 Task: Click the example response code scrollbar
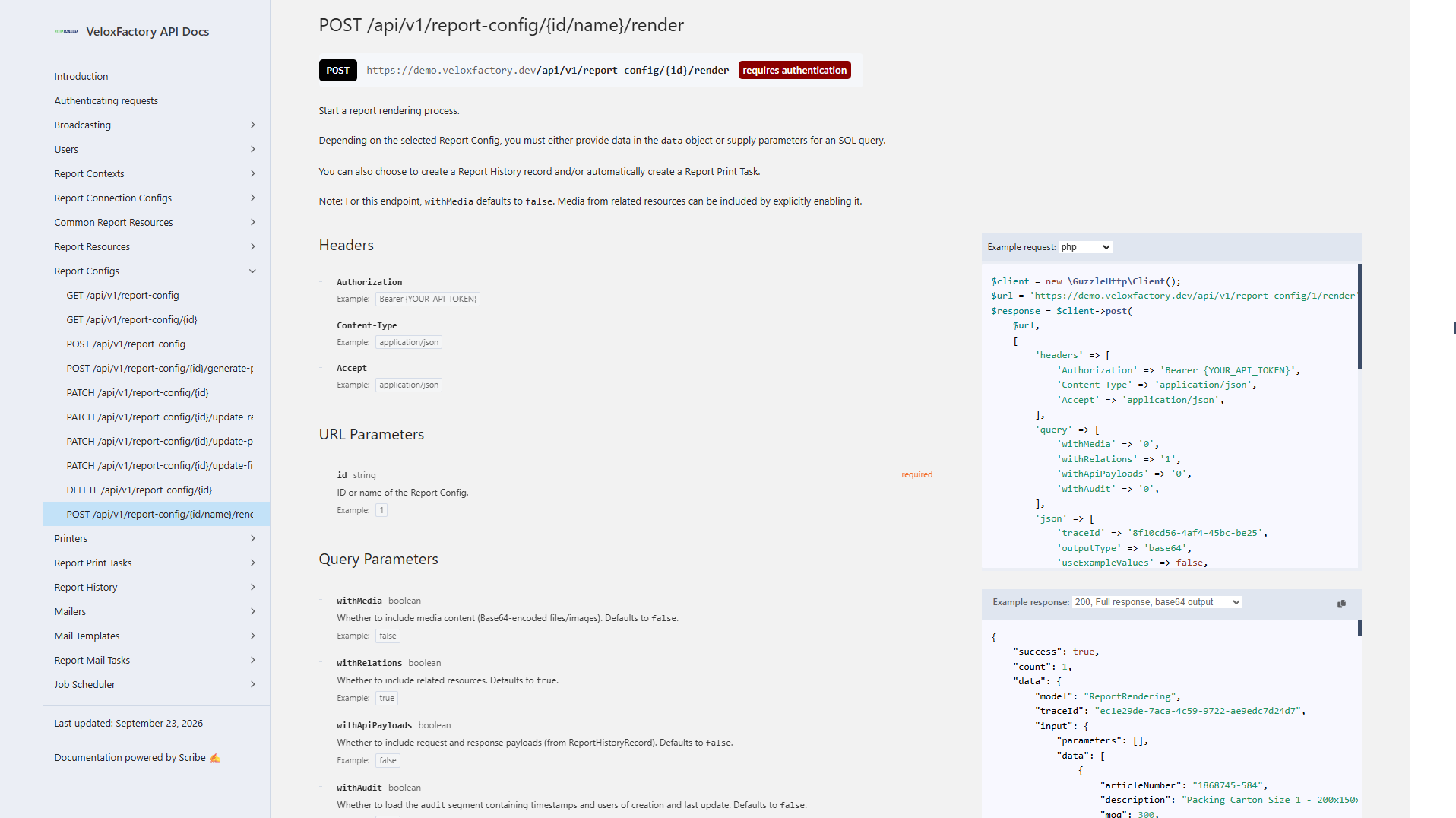[x=1359, y=628]
